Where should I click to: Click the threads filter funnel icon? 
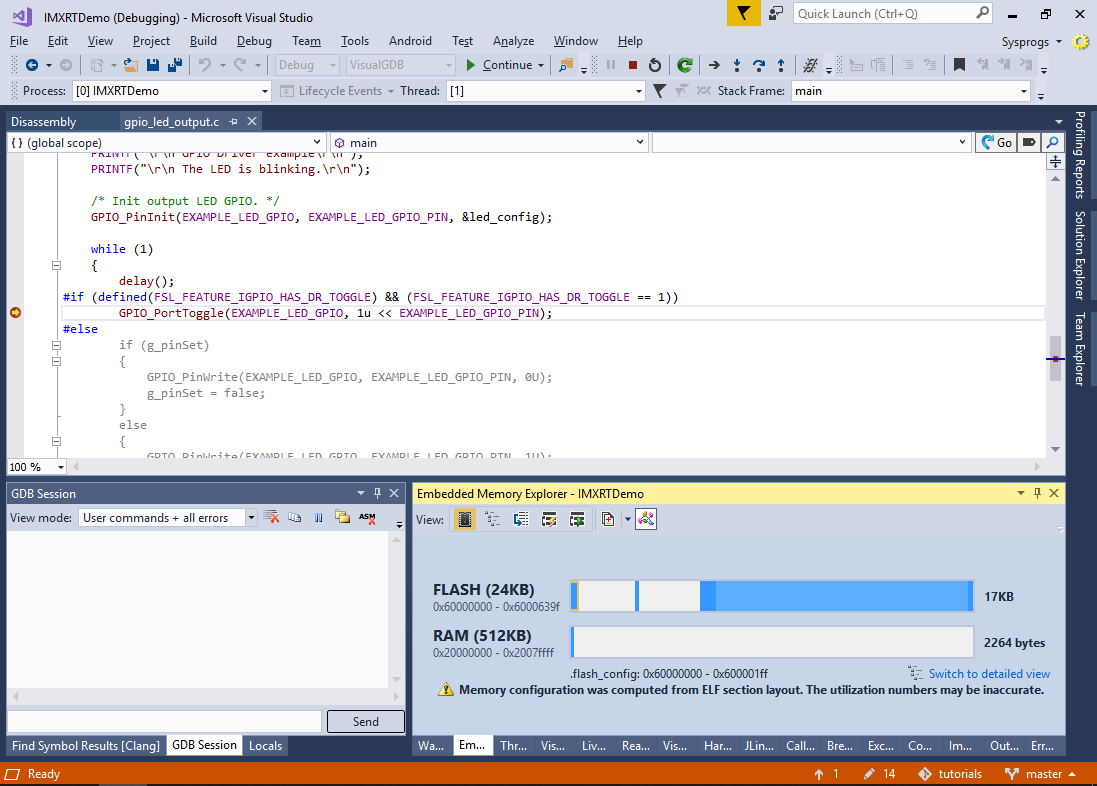click(x=659, y=91)
